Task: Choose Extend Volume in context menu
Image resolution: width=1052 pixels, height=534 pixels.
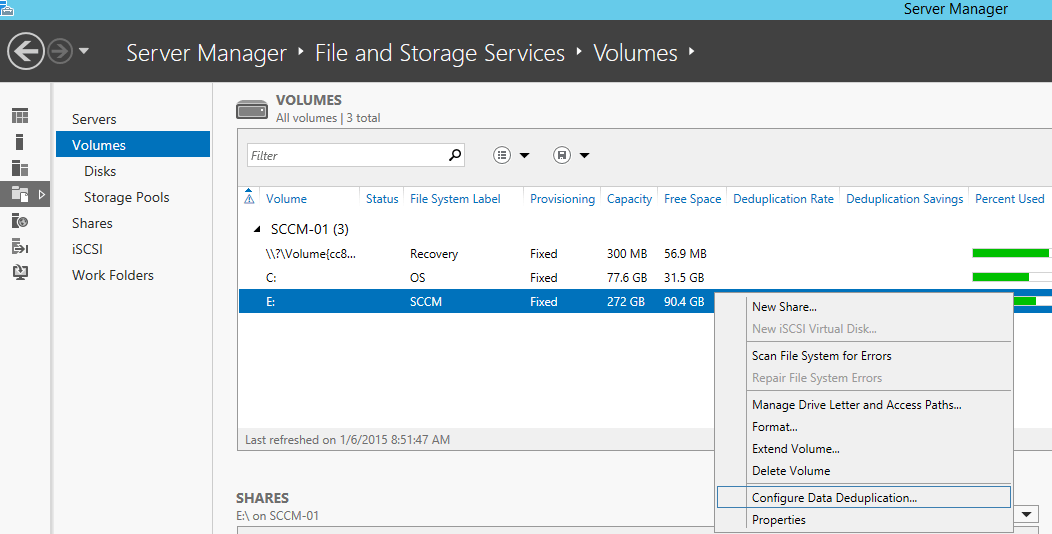Action: coord(795,449)
